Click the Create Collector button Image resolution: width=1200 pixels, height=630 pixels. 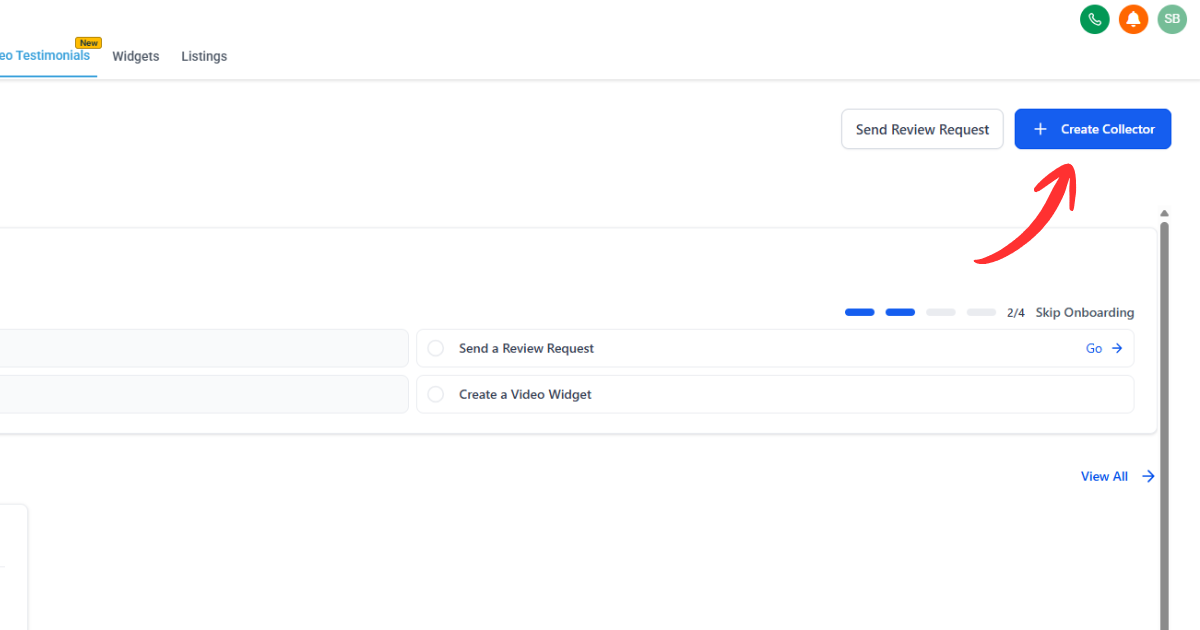[1093, 129]
